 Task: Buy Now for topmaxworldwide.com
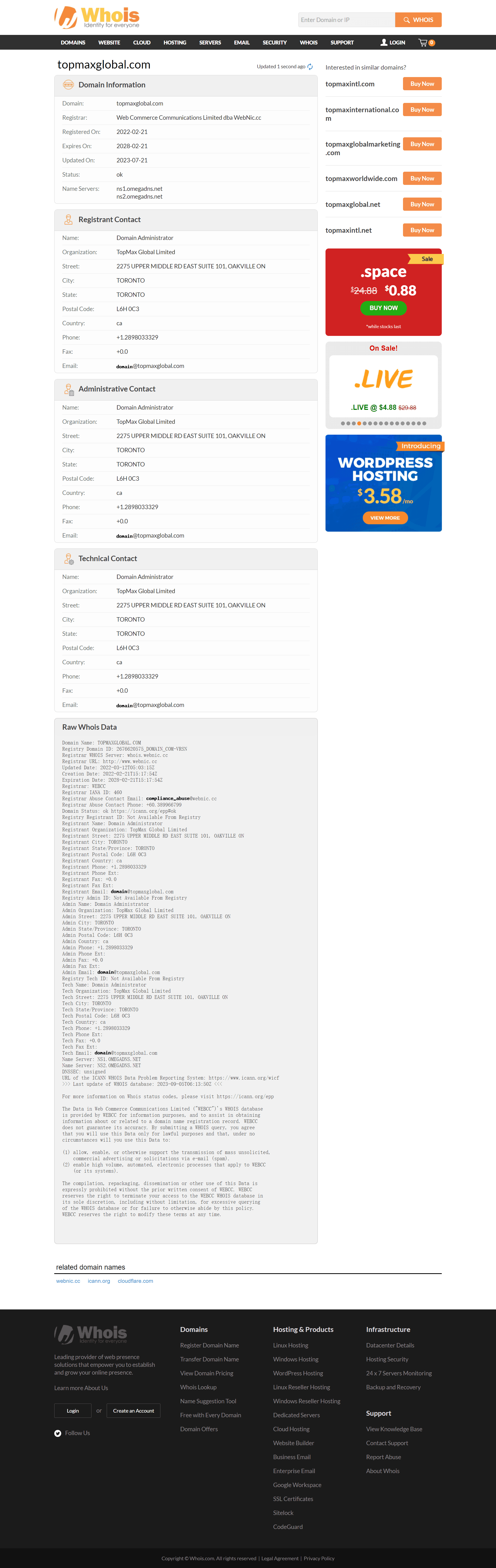[x=422, y=178]
